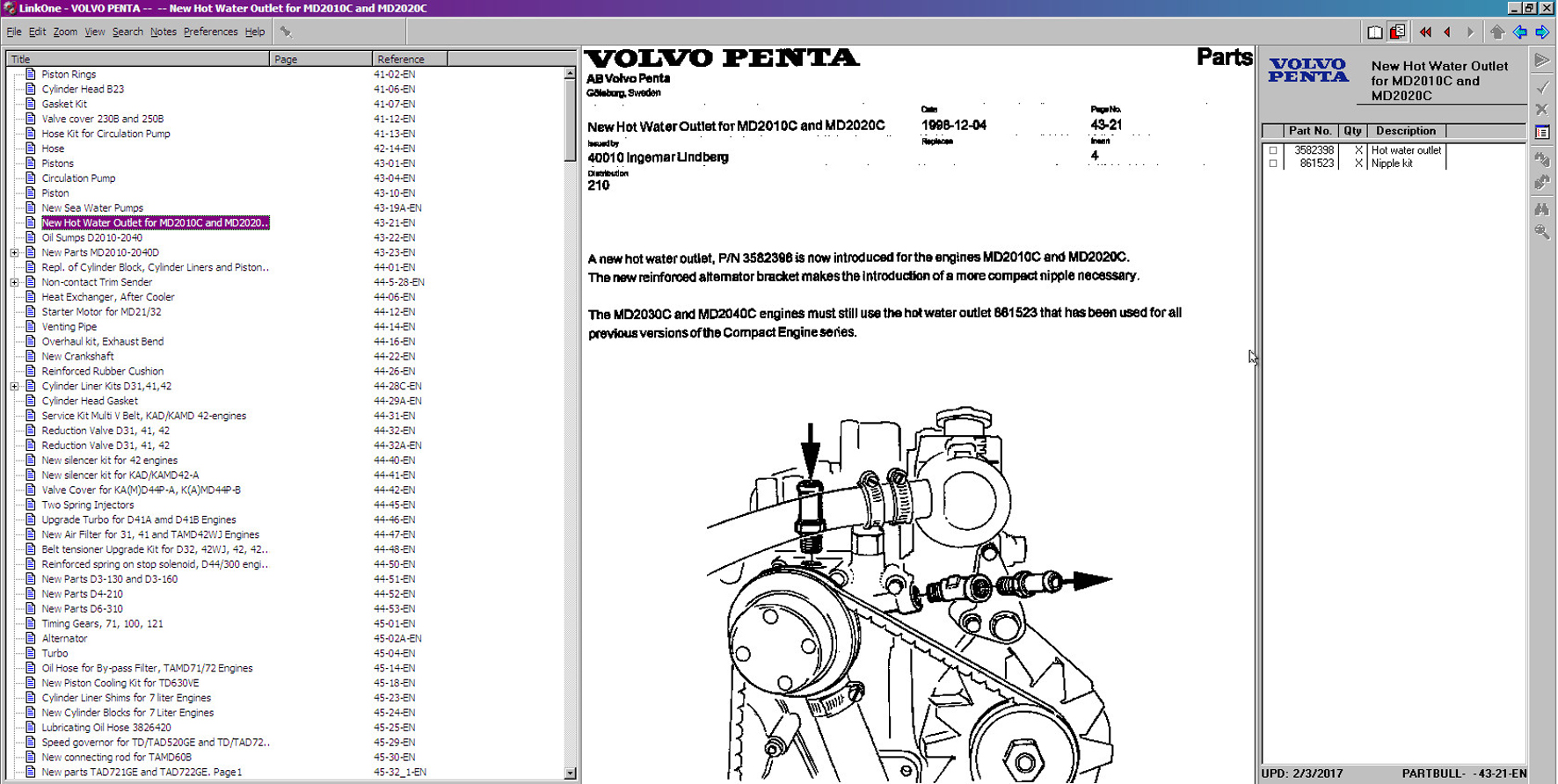Open the parts list icon in right sidebar

click(1542, 133)
